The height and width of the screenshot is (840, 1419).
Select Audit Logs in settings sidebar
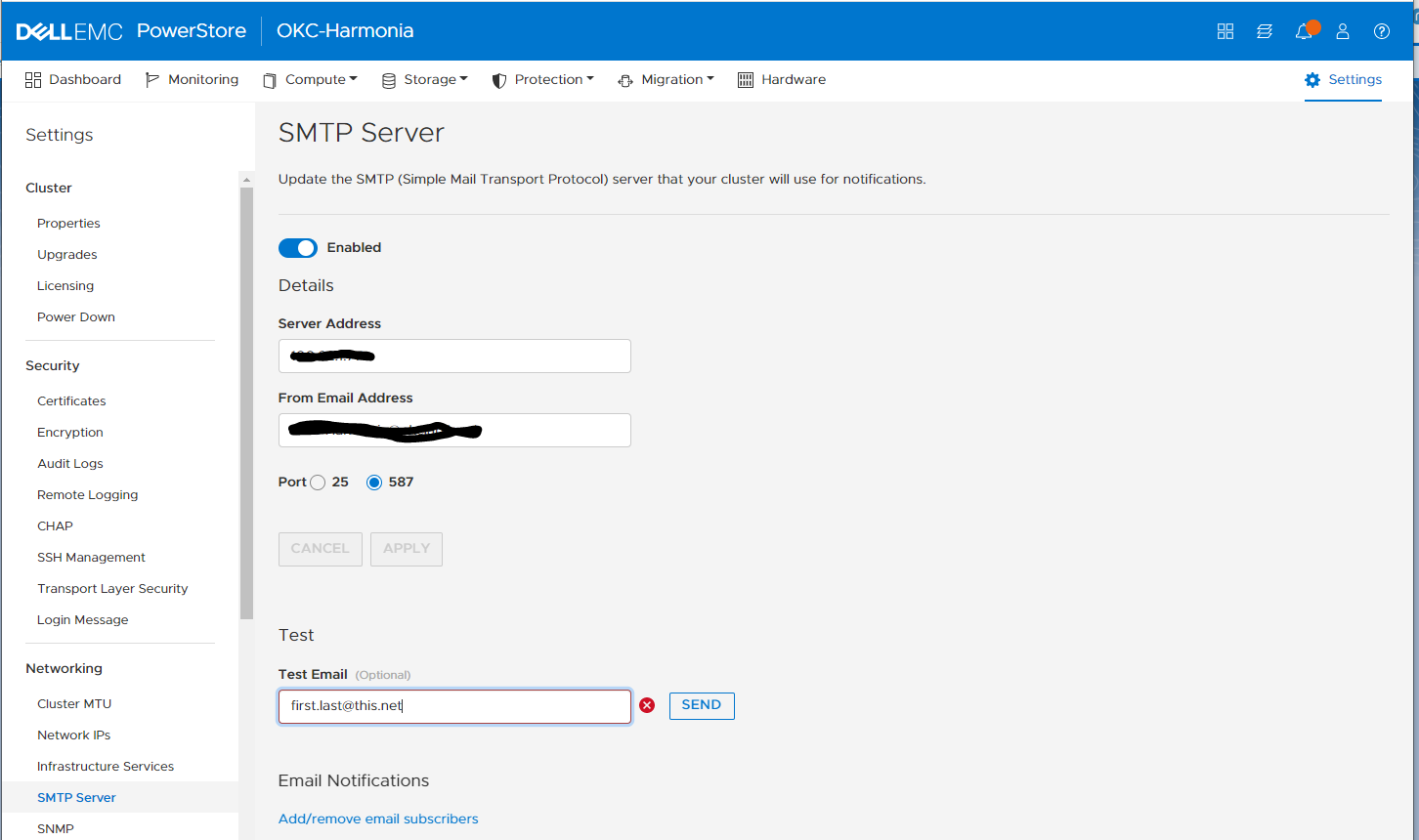point(70,464)
